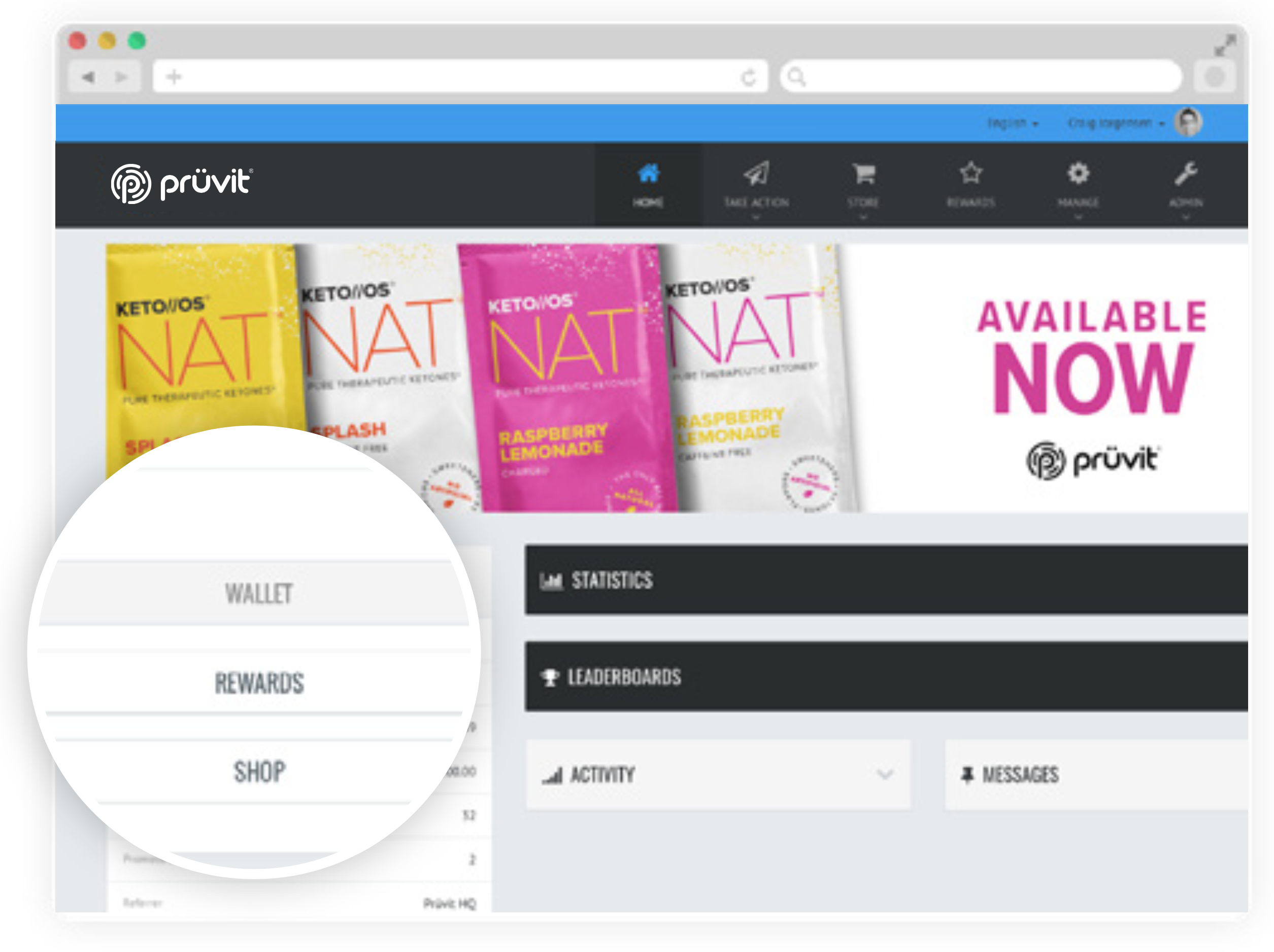Open the Messages panel header
This screenshot has width=1274, height=952.
tap(1097, 775)
